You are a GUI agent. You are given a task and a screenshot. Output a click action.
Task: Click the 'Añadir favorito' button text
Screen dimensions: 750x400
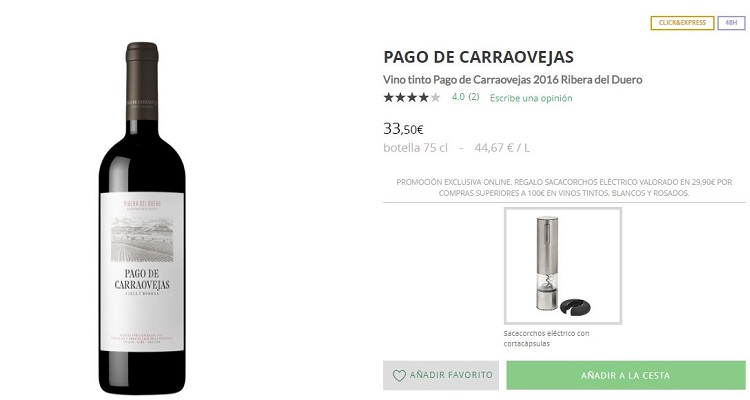[451, 376]
